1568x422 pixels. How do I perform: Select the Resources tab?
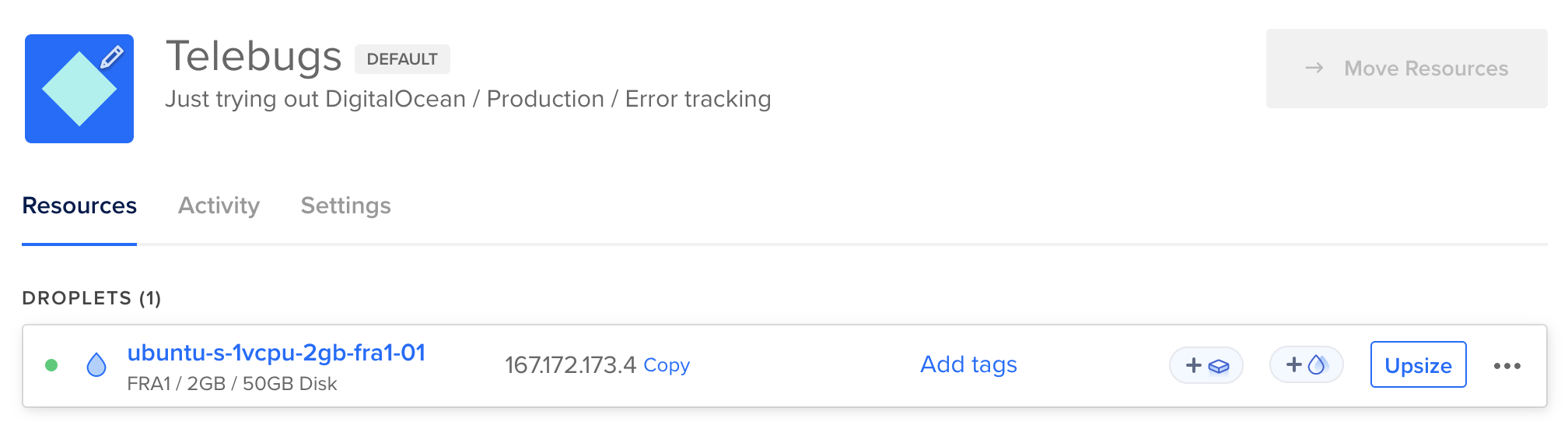79,206
